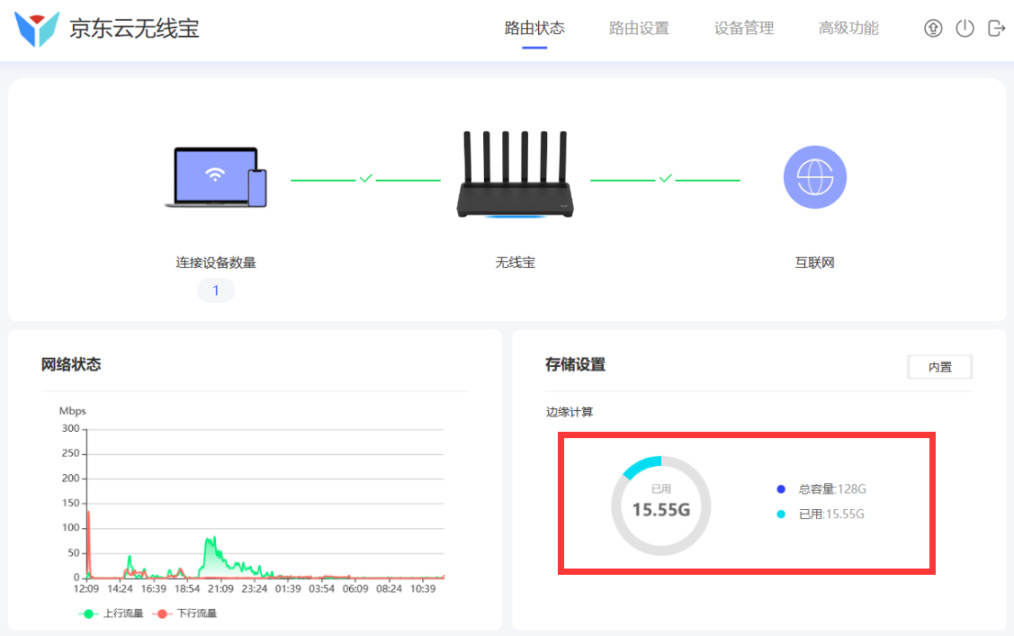Click the 边缘计算 label

pos(569,412)
